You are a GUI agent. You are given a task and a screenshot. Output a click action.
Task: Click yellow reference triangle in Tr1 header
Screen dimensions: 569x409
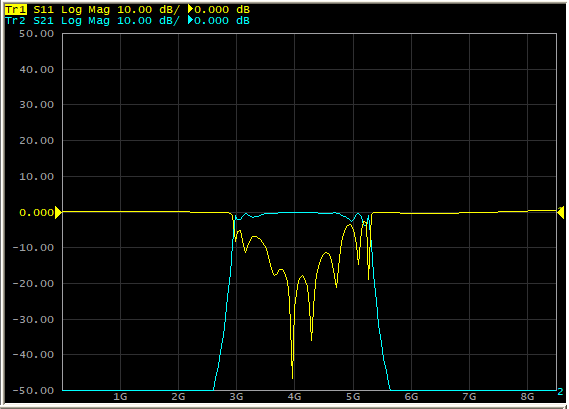pos(191,9)
